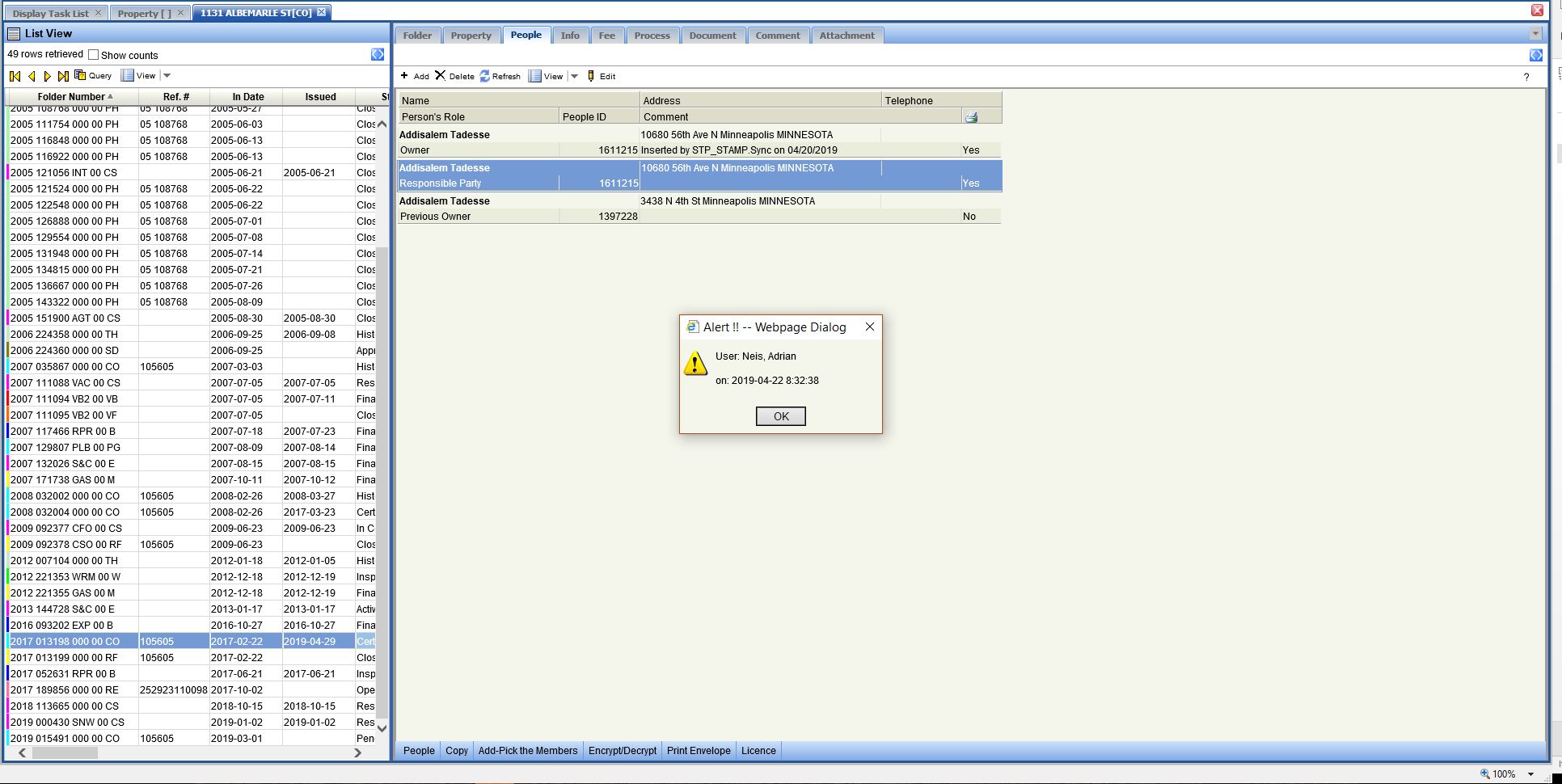
Task: Enable the Show counts checkbox
Action: pos(94,55)
